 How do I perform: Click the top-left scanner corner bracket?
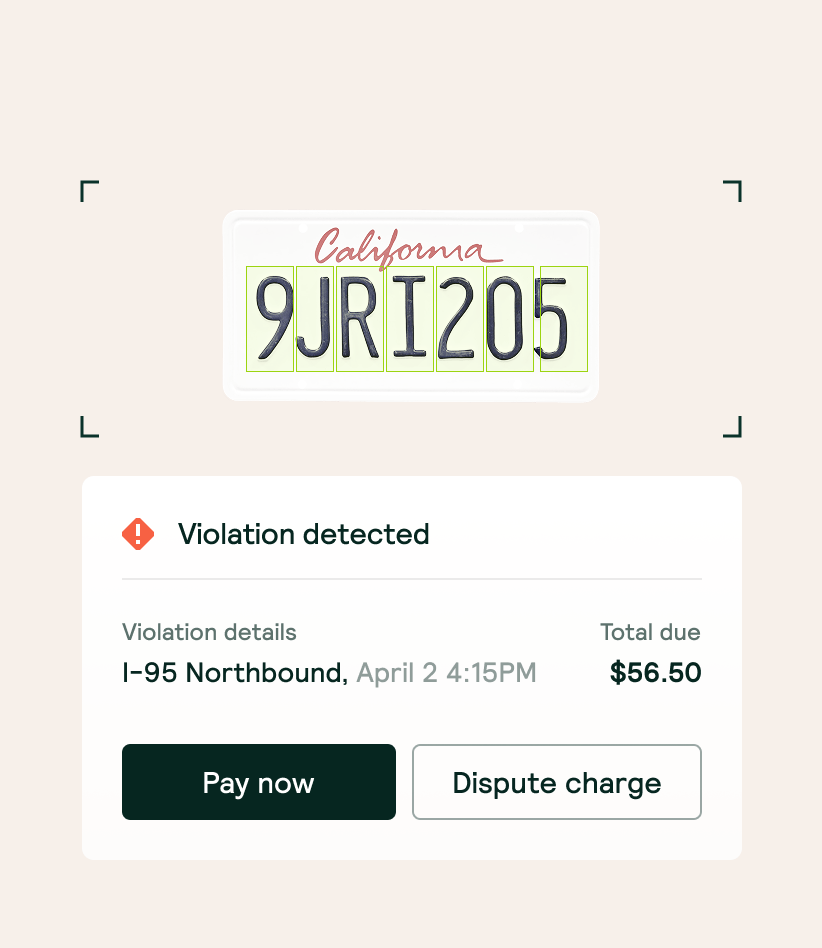point(88,190)
